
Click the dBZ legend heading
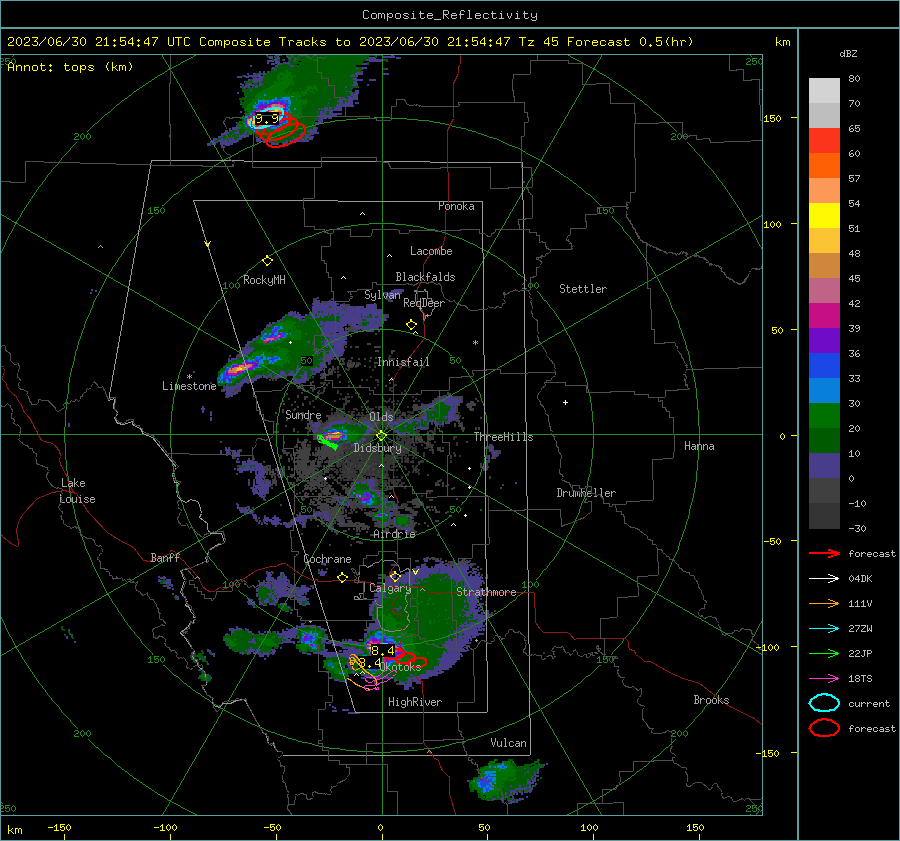848,53
